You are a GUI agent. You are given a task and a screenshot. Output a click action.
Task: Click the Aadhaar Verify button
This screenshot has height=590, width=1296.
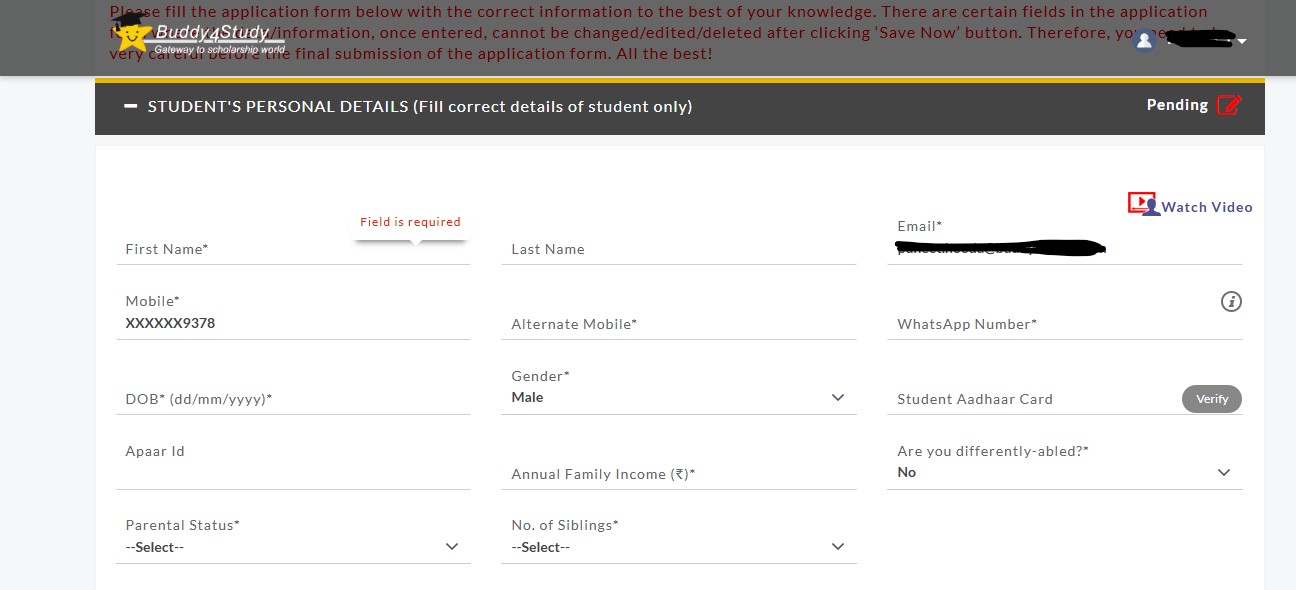point(1212,399)
